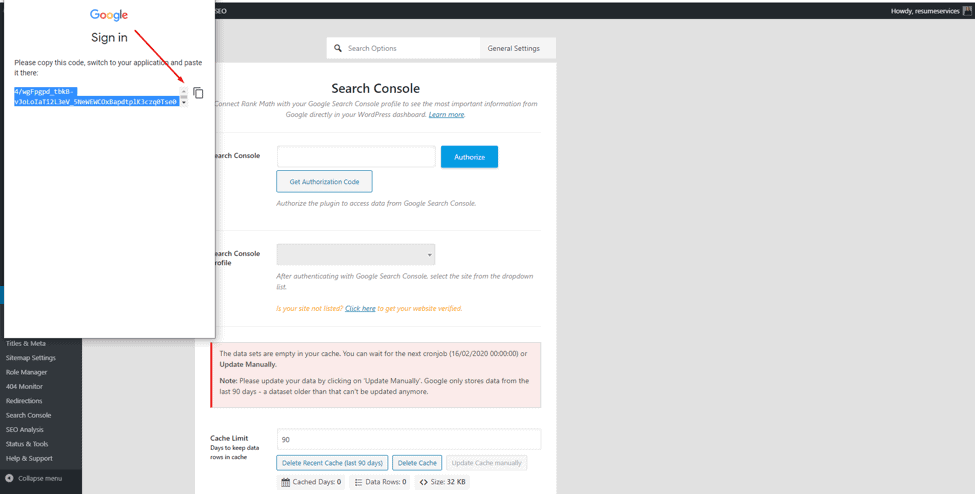Open the Search Console profile dropdown
Image resolution: width=975 pixels, height=494 pixels.
click(356, 254)
